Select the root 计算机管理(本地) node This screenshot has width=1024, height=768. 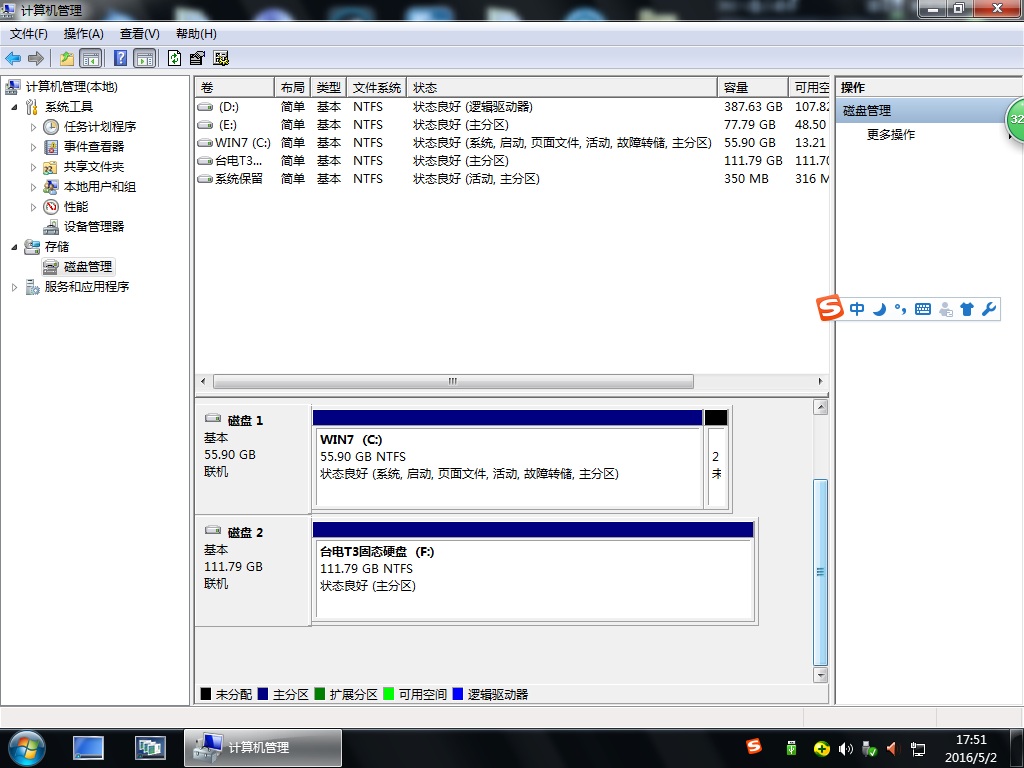tap(72, 86)
